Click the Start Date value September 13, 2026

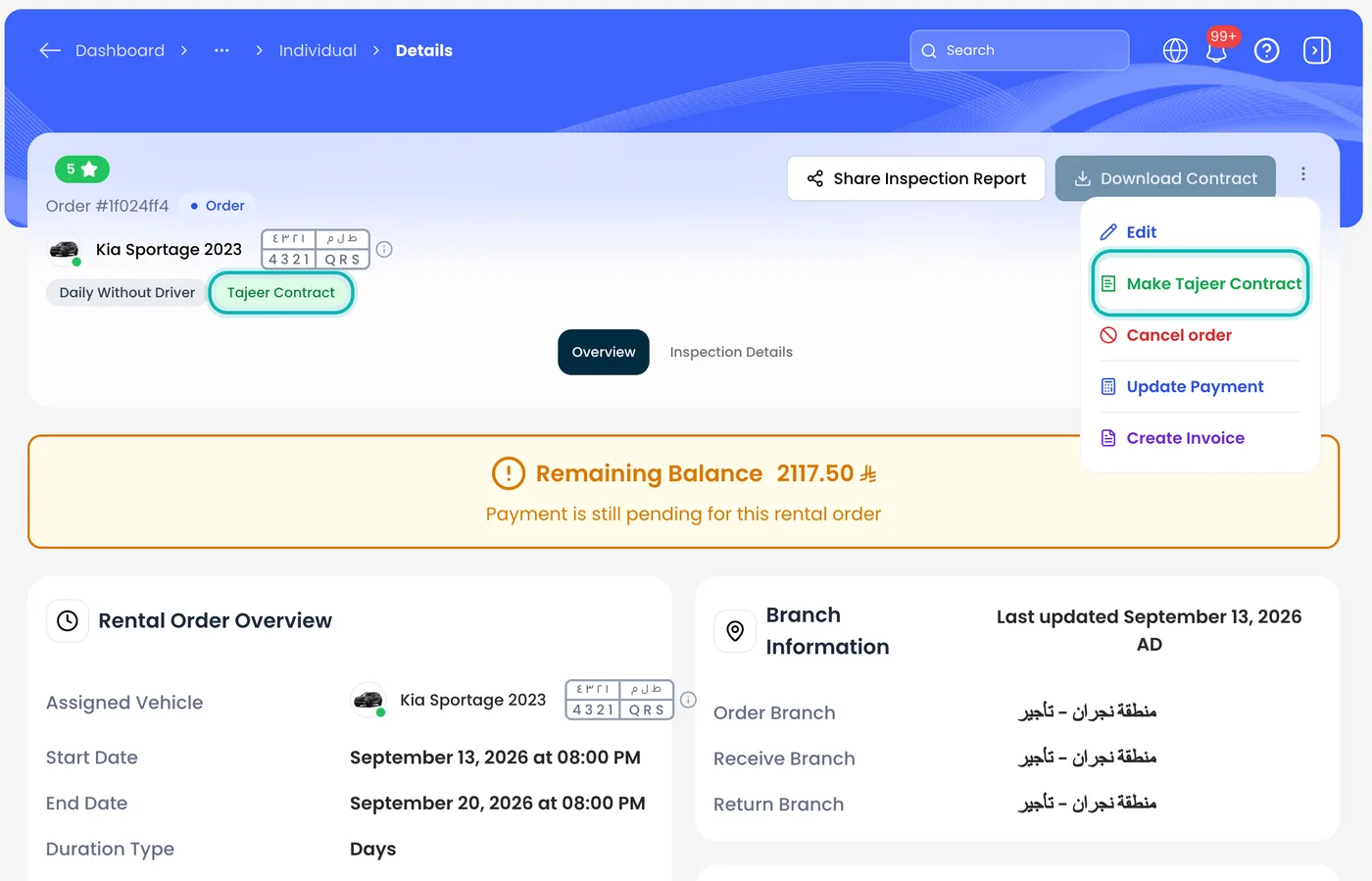(495, 758)
